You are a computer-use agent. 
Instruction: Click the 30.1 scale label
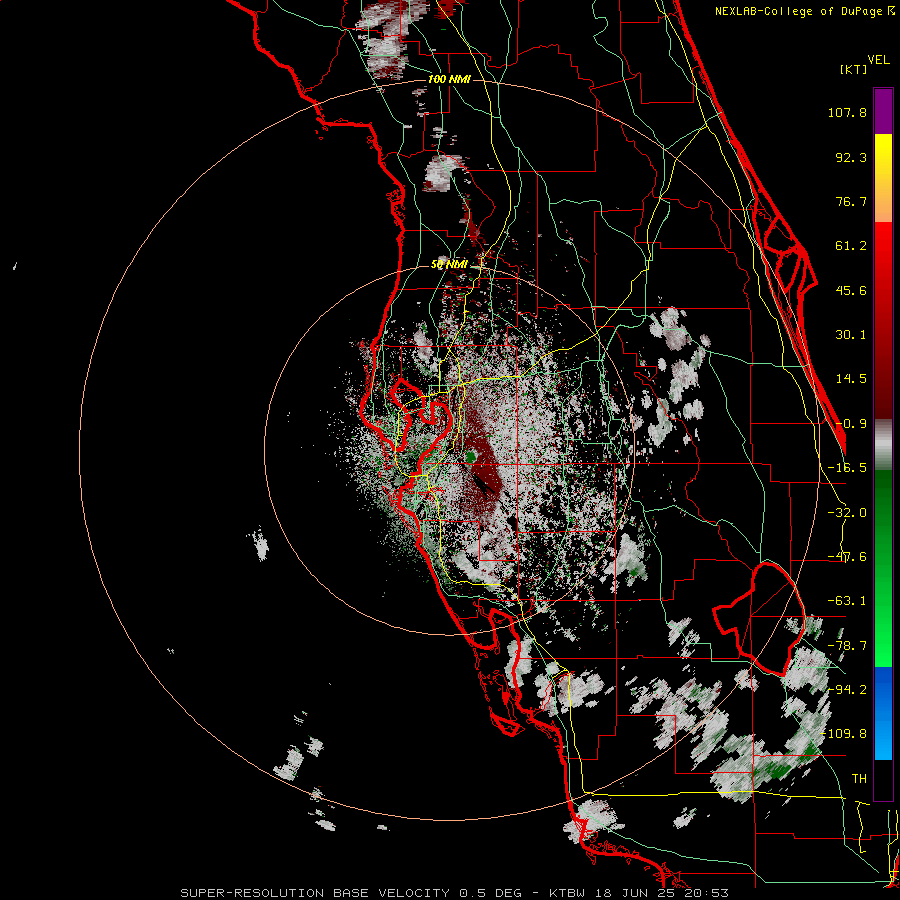click(851, 335)
